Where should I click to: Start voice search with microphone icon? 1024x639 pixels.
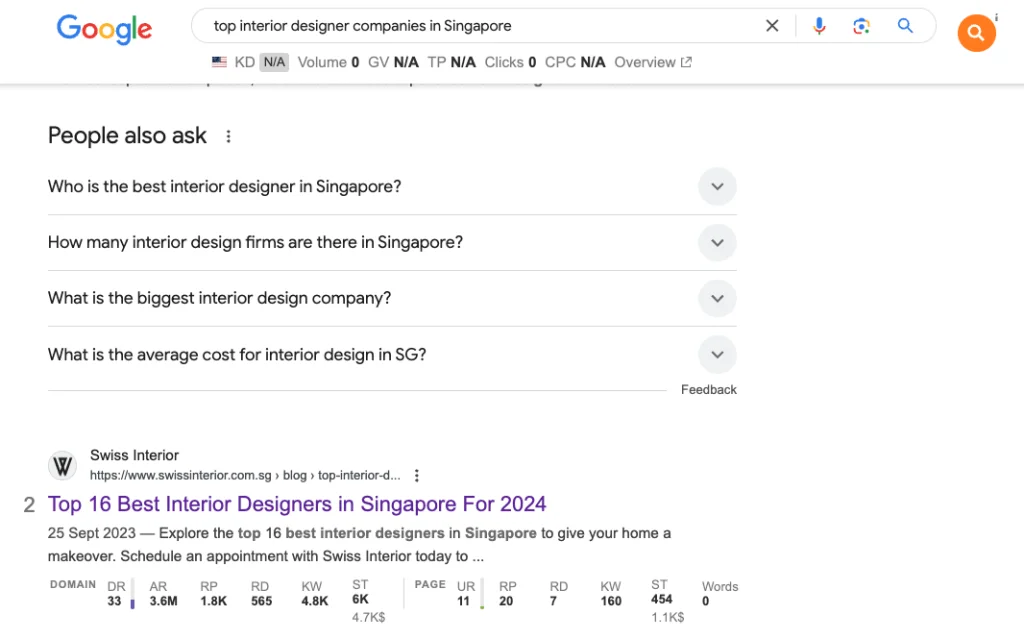(x=819, y=26)
